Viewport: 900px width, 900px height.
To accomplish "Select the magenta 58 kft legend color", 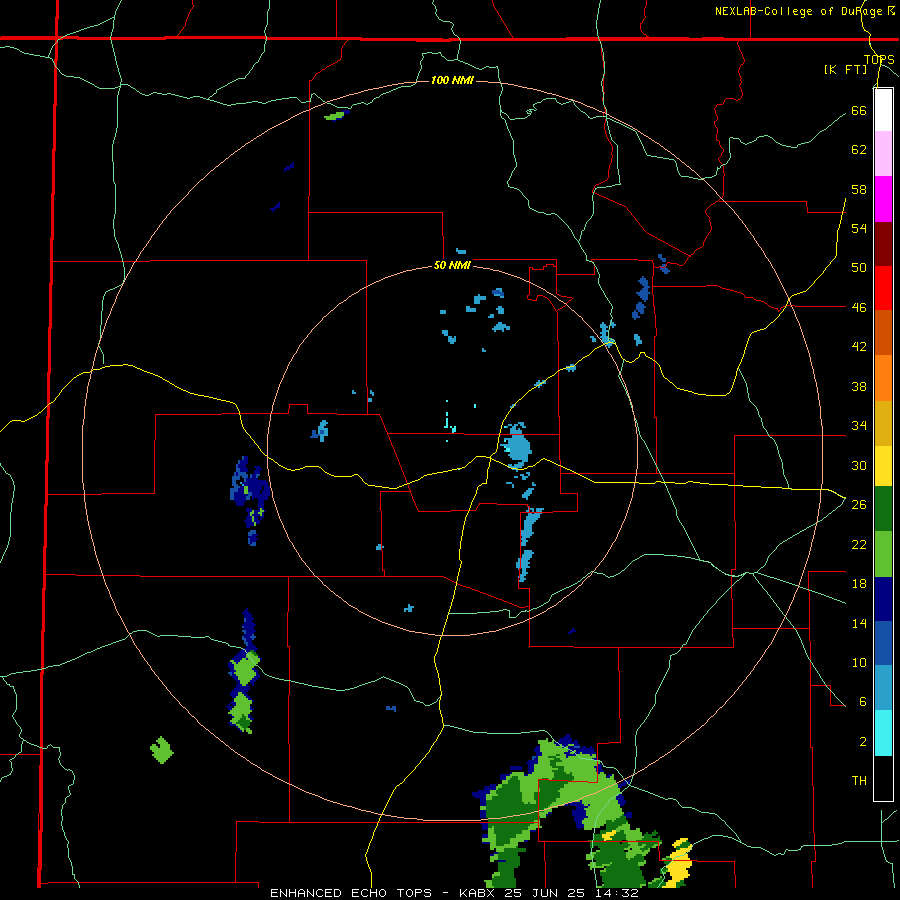I will point(883,199).
